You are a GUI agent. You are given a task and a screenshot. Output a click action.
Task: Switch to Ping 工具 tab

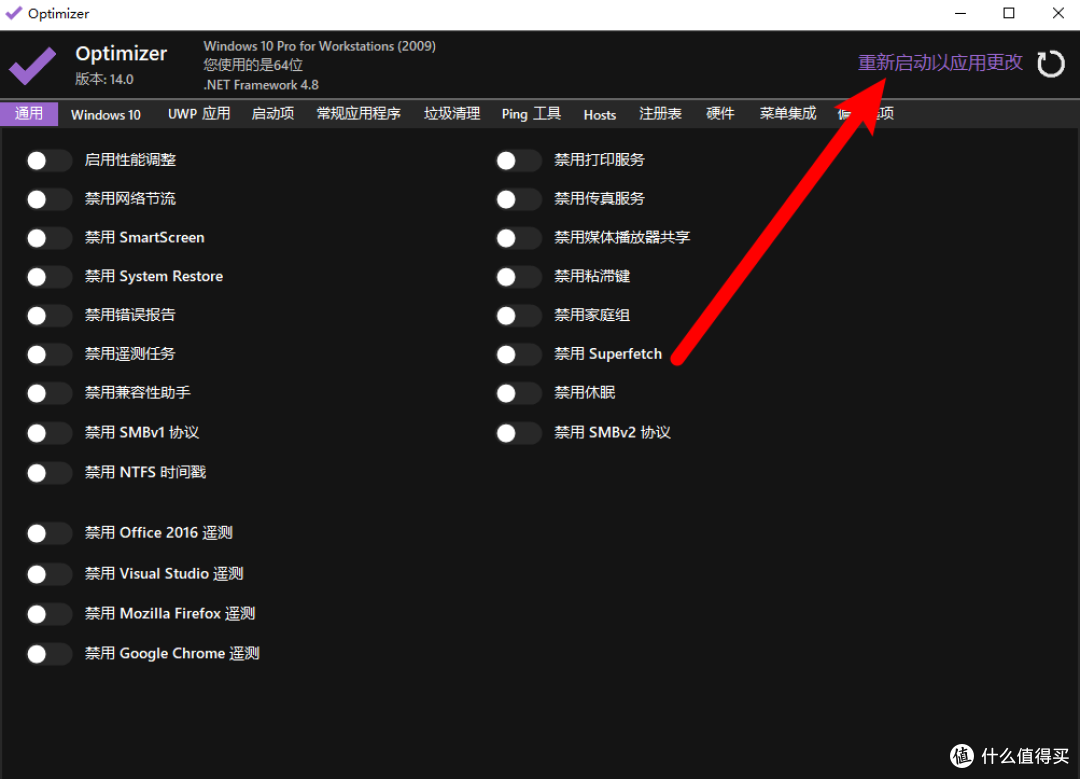click(531, 114)
